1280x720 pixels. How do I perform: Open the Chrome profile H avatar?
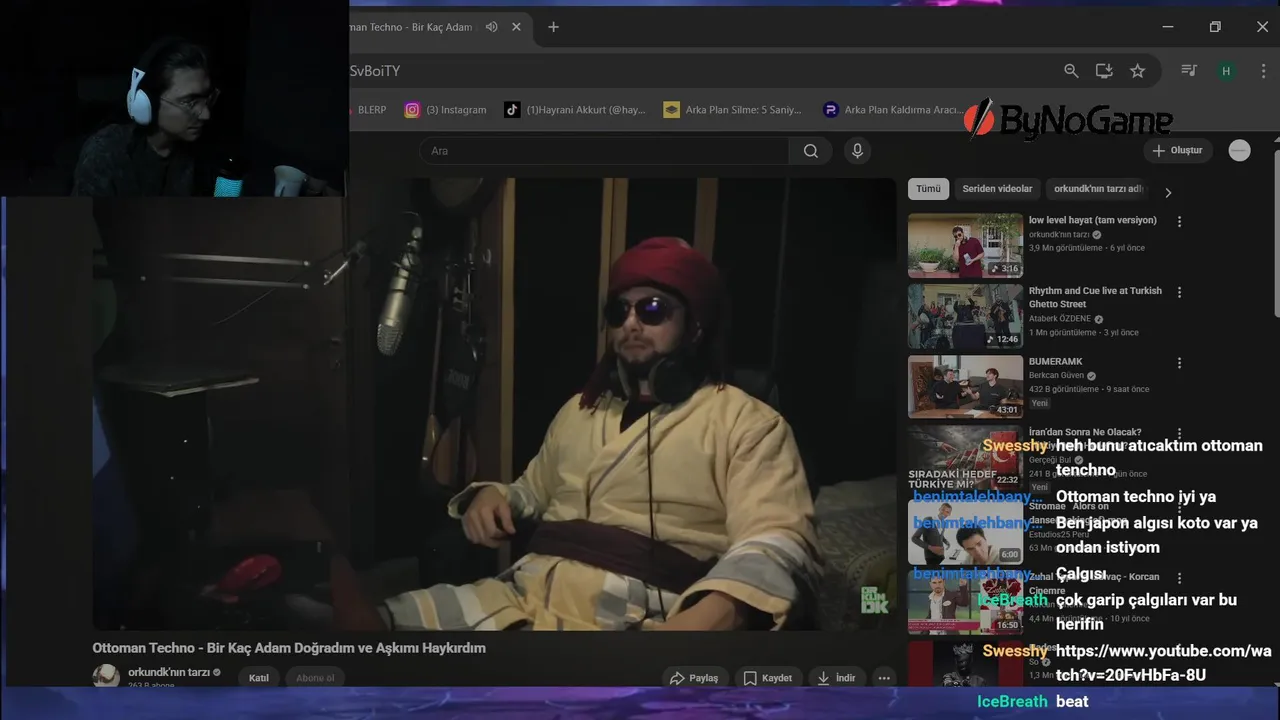(1226, 71)
